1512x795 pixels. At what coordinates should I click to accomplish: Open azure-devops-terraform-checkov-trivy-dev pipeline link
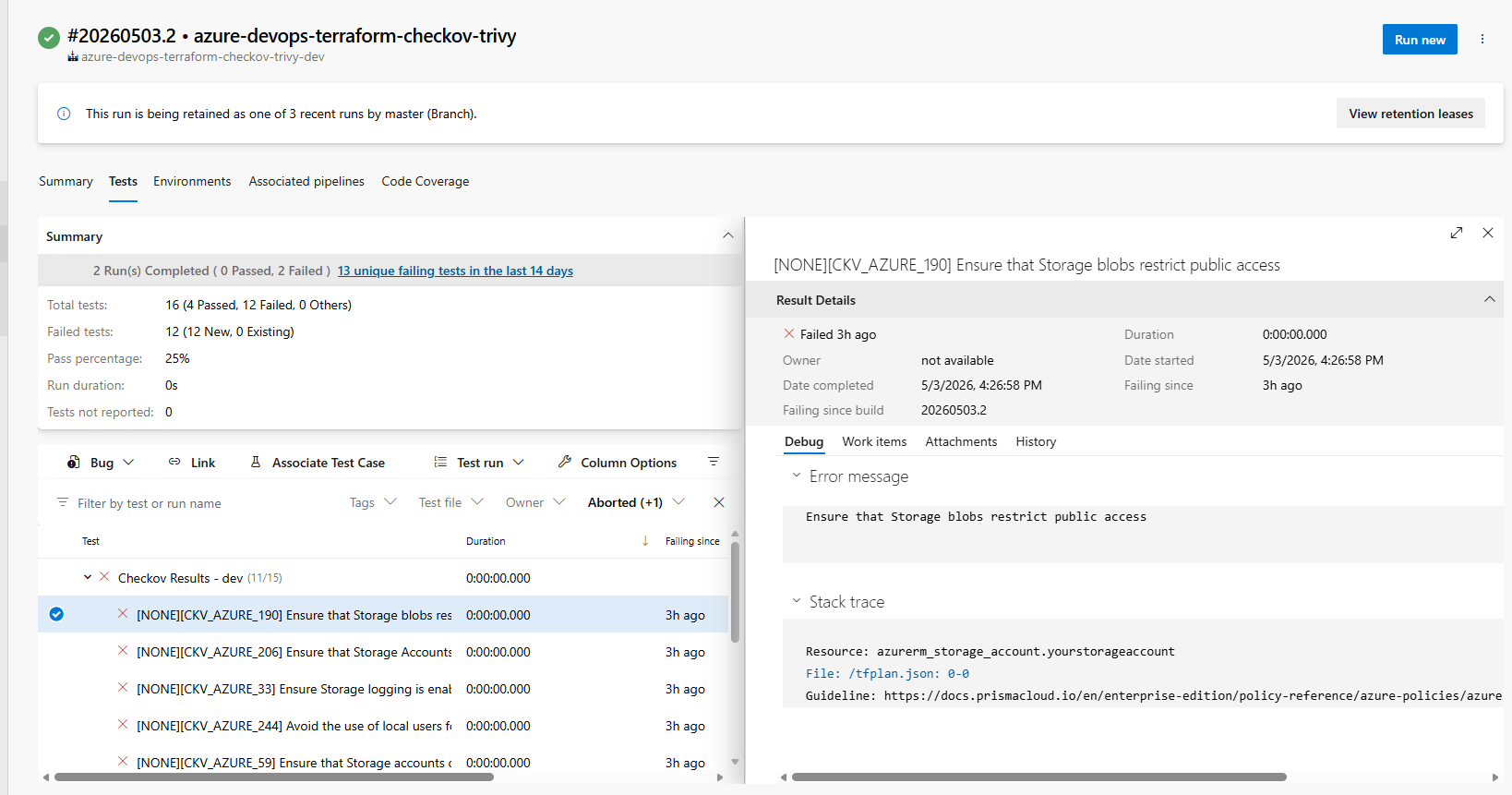tap(203, 57)
